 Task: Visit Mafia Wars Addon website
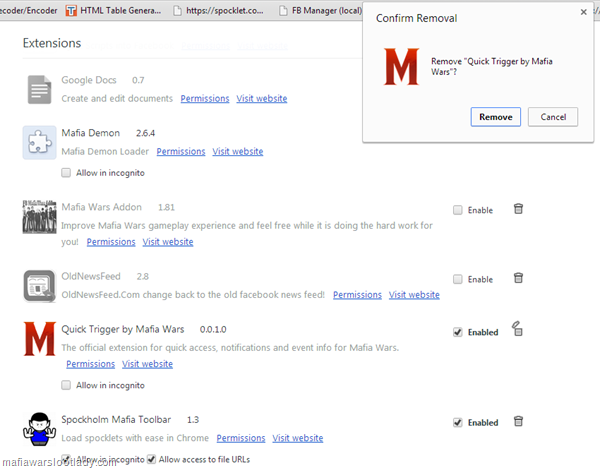(168, 242)
